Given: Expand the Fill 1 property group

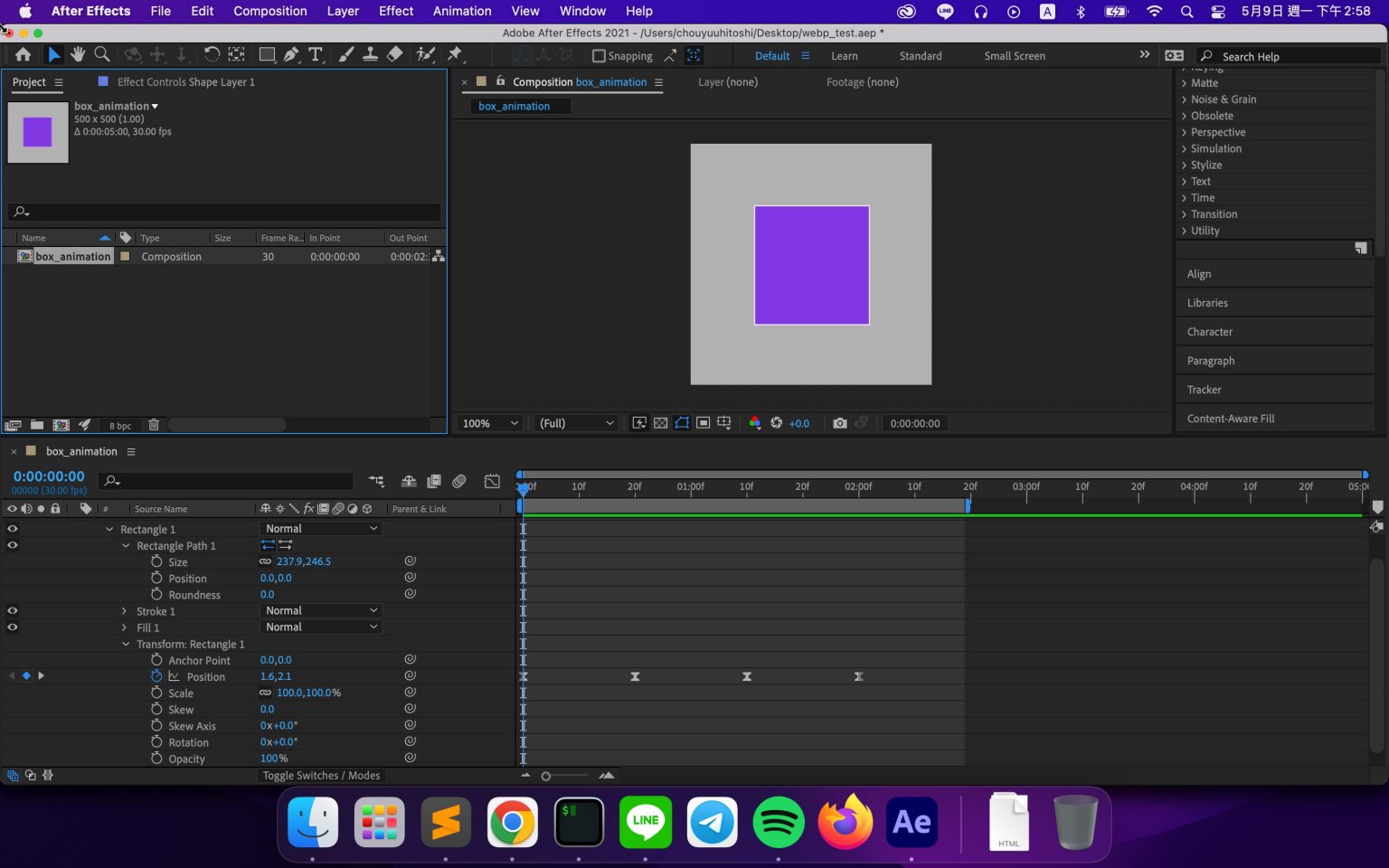Looking at the screenshot, I should [x=125, y=627].
